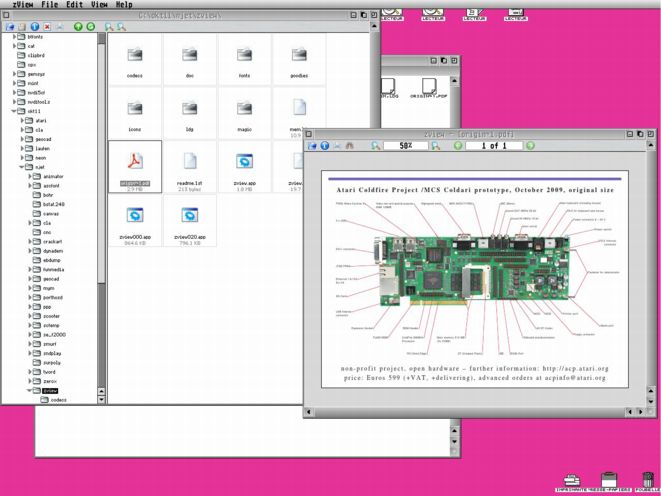Click the tree scrollbar up arrow
The image size is (661, 496).
(x=101, y=391)
